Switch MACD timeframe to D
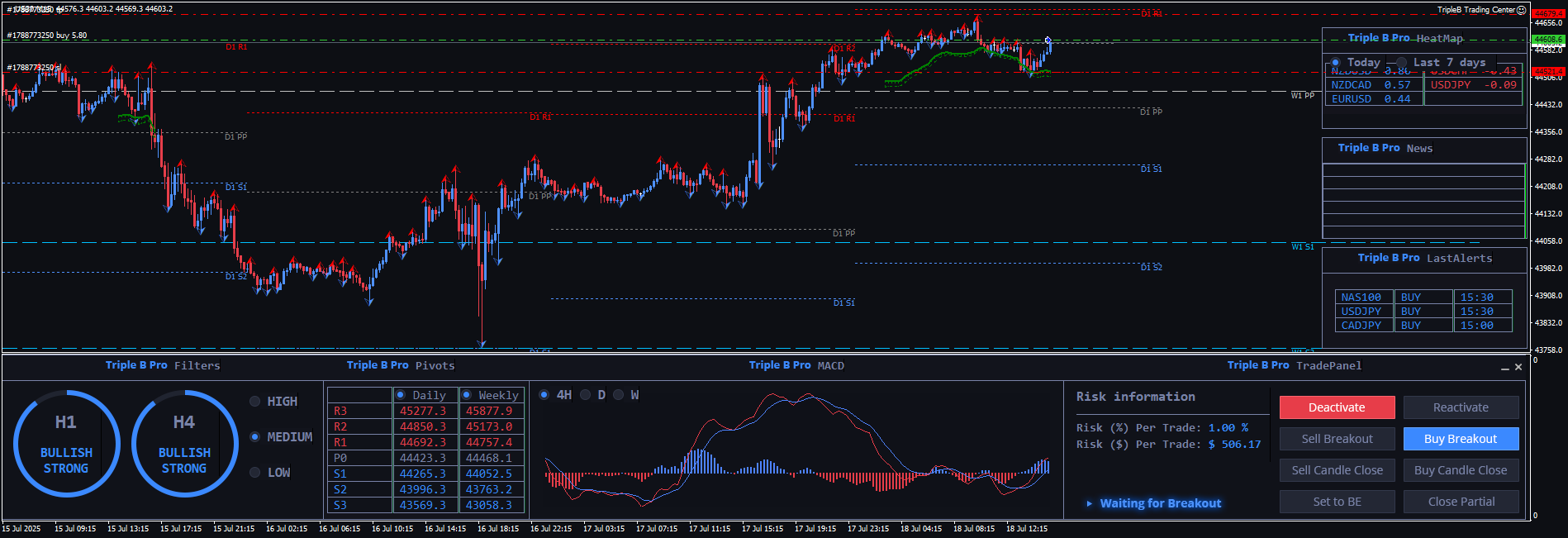The width and height of the screenshot is (1568, 538). pyautogui.click(x=586, y=395)
